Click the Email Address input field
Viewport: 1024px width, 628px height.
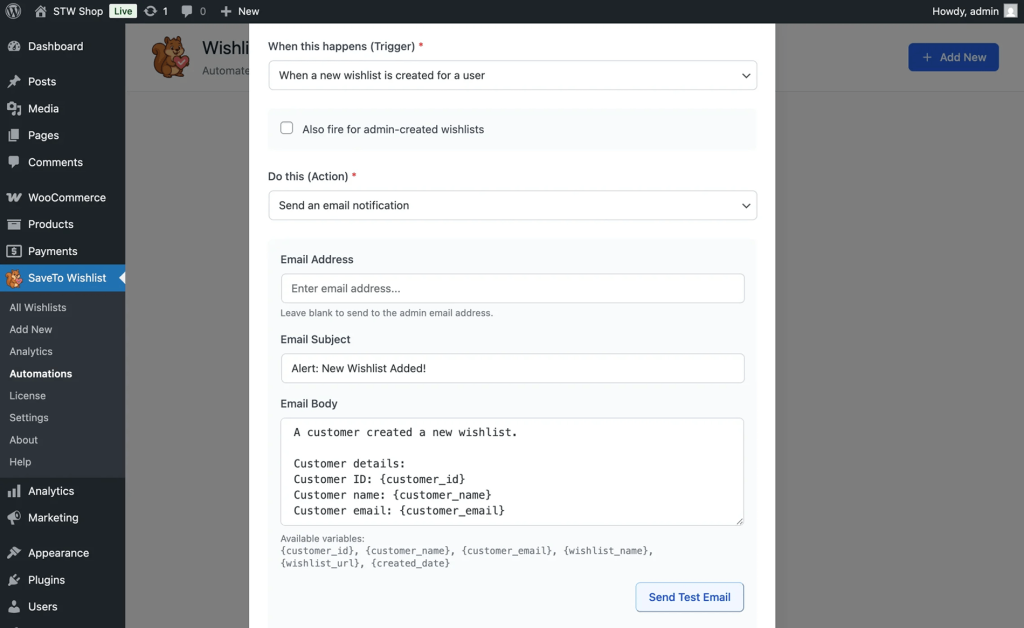(x=512, y=287)
